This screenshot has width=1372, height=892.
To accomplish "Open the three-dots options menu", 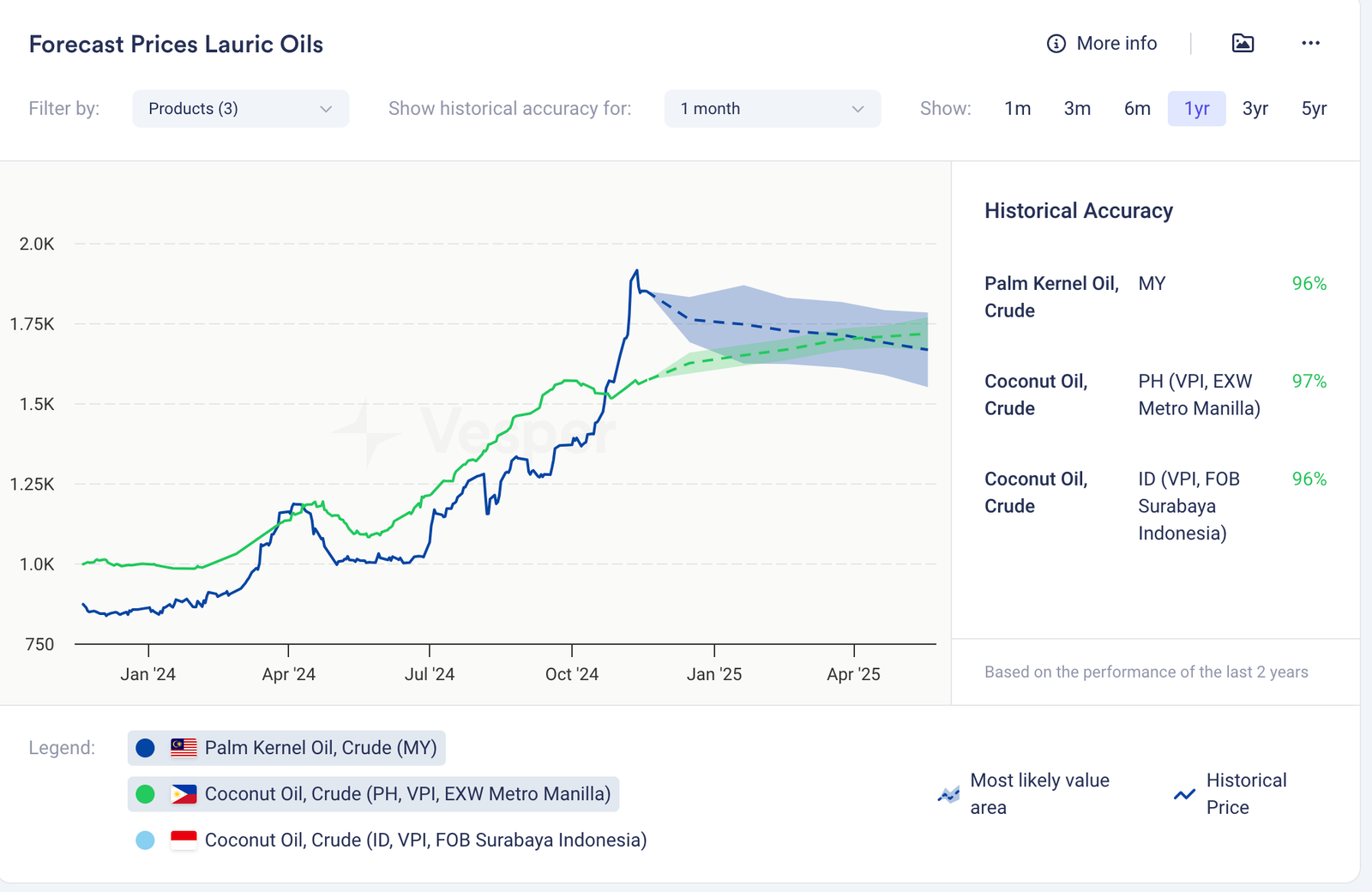I will pyautogui.click(x=1310, y=43).
